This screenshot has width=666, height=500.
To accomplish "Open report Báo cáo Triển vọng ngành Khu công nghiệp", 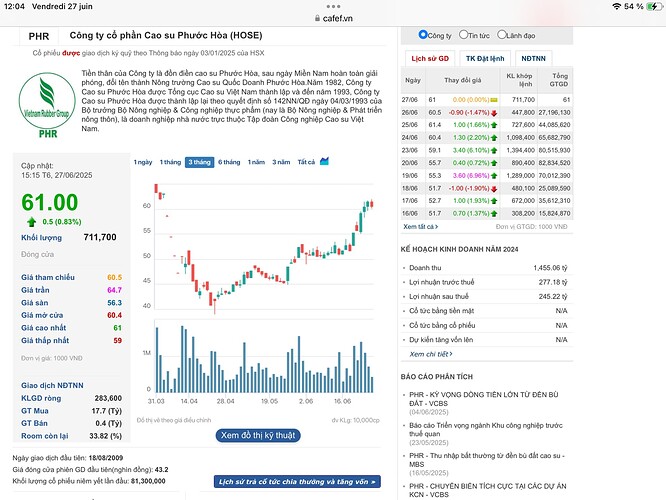I will [x=486, y=429].
